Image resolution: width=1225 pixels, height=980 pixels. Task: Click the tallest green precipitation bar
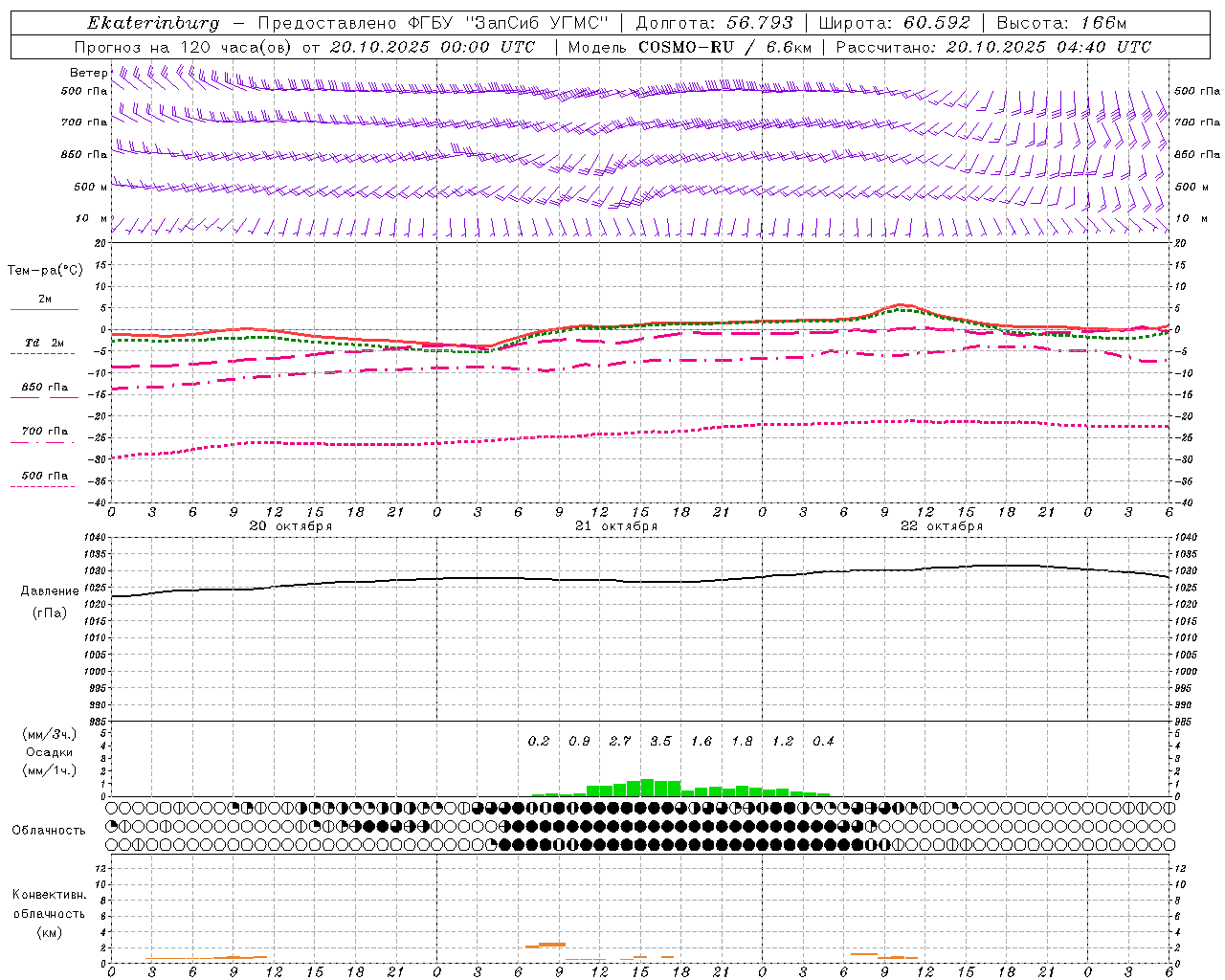pyautogui.click(x=647, y=788)
